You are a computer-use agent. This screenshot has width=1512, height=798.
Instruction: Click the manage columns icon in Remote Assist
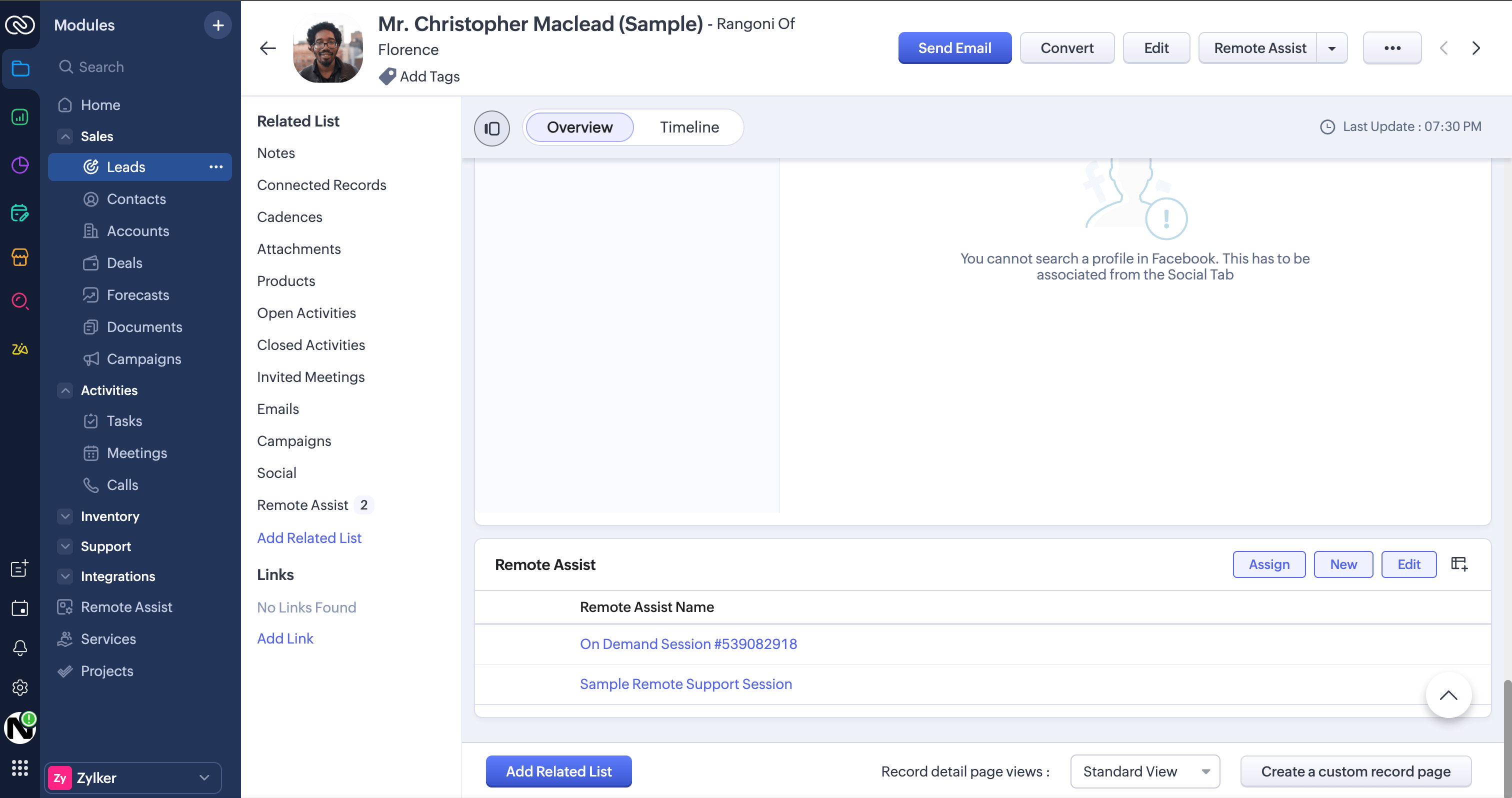[1459, 564]
